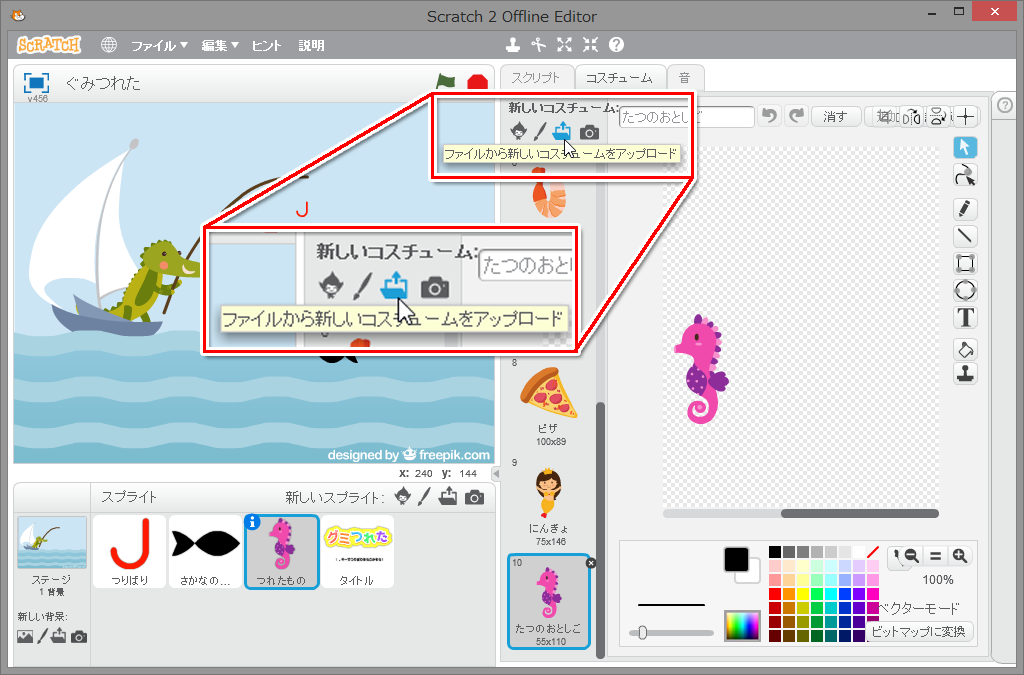This screenshot has height=675, width=1024.
Task: Switch to the スクリプト tab
Action: [536, 78]
